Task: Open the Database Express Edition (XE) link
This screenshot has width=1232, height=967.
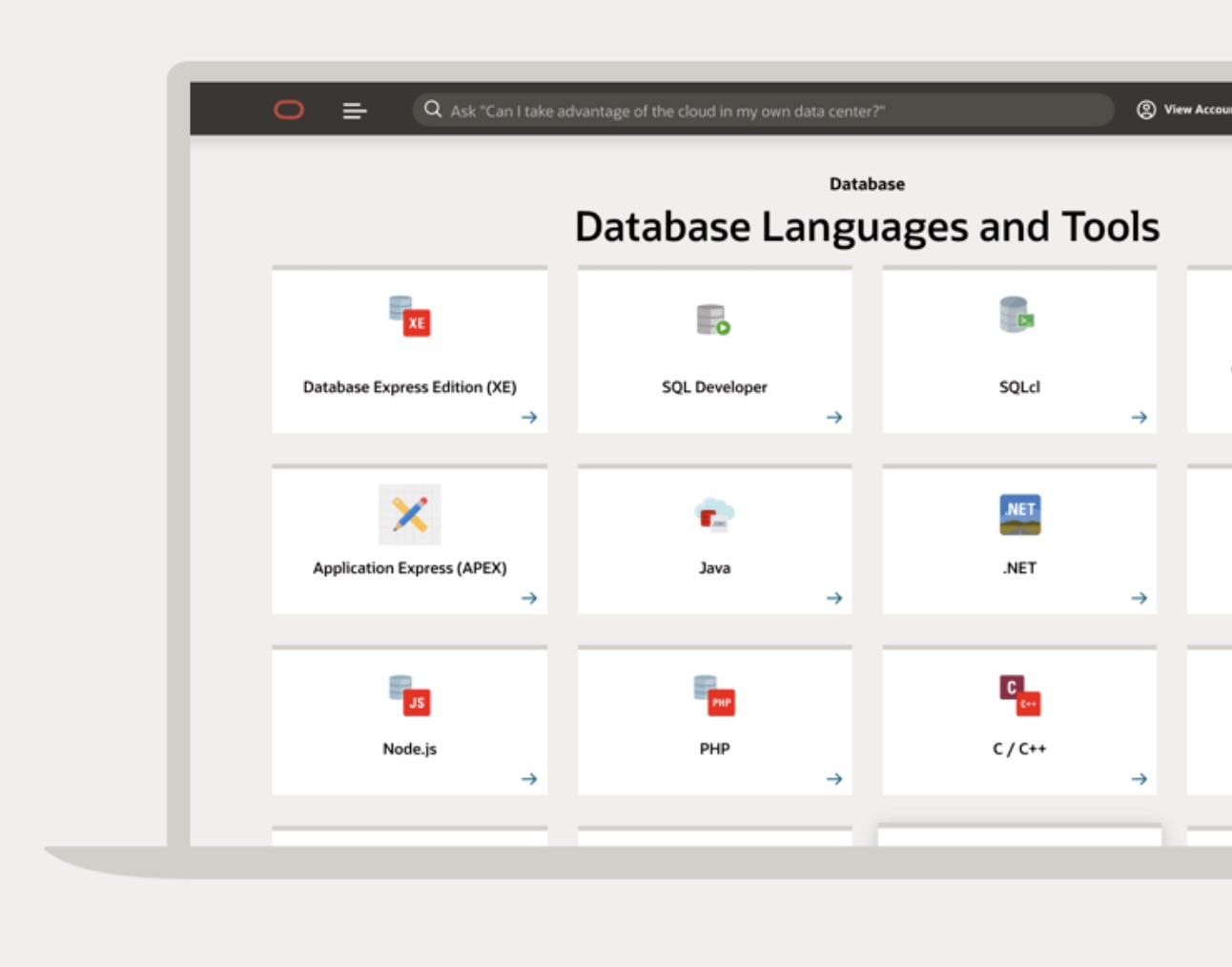Action: point(410,387)
